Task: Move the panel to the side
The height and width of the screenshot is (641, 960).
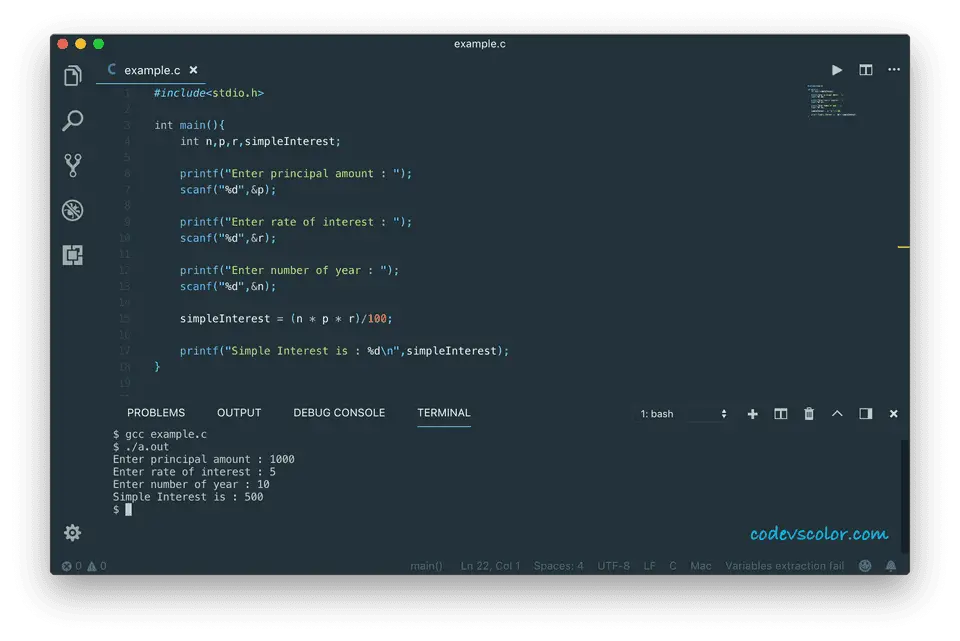Action: 865,414
